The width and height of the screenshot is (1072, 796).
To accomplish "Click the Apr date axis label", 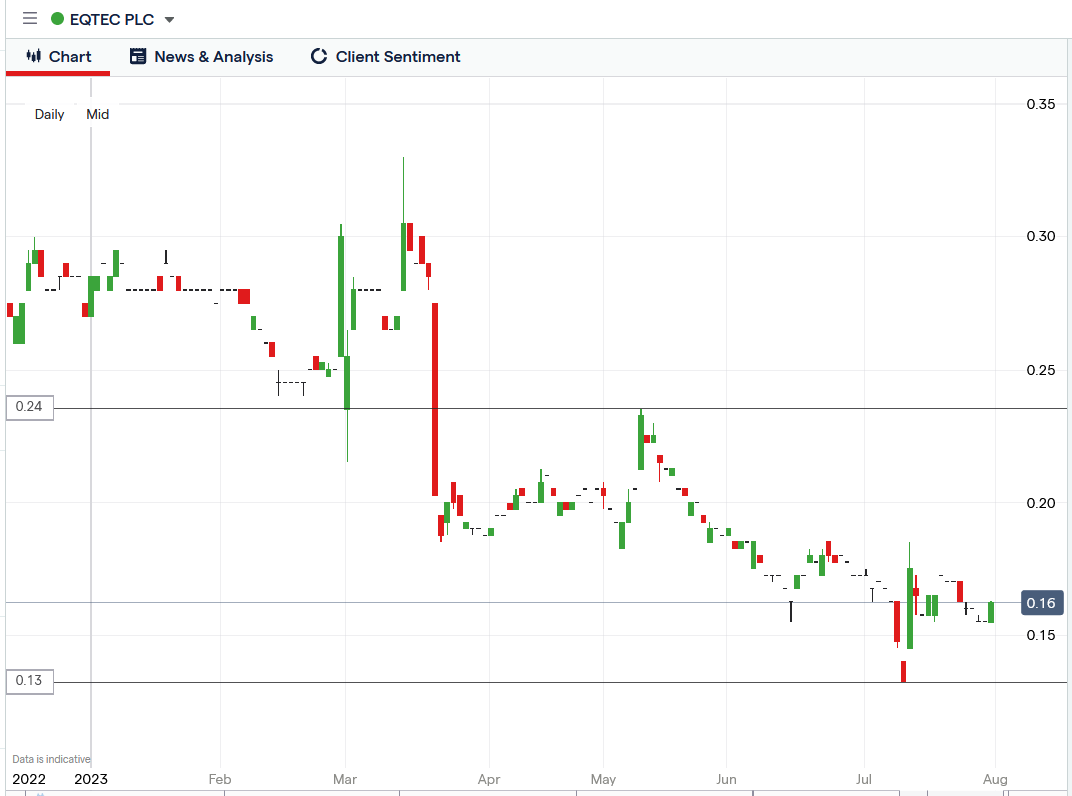I will [x=489, y=779].
